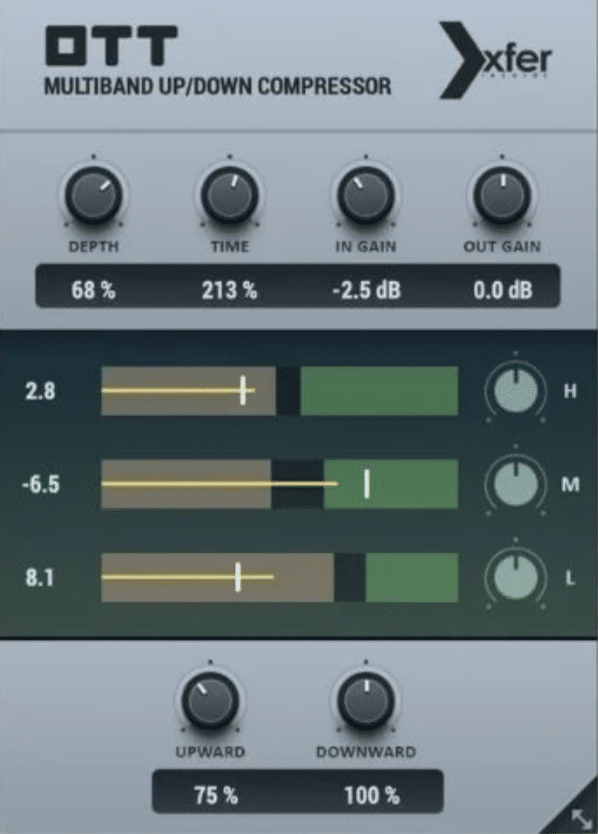Click the OUT GAIN label
The height and width of the screenshot is (834, 598).
point(502,246)
